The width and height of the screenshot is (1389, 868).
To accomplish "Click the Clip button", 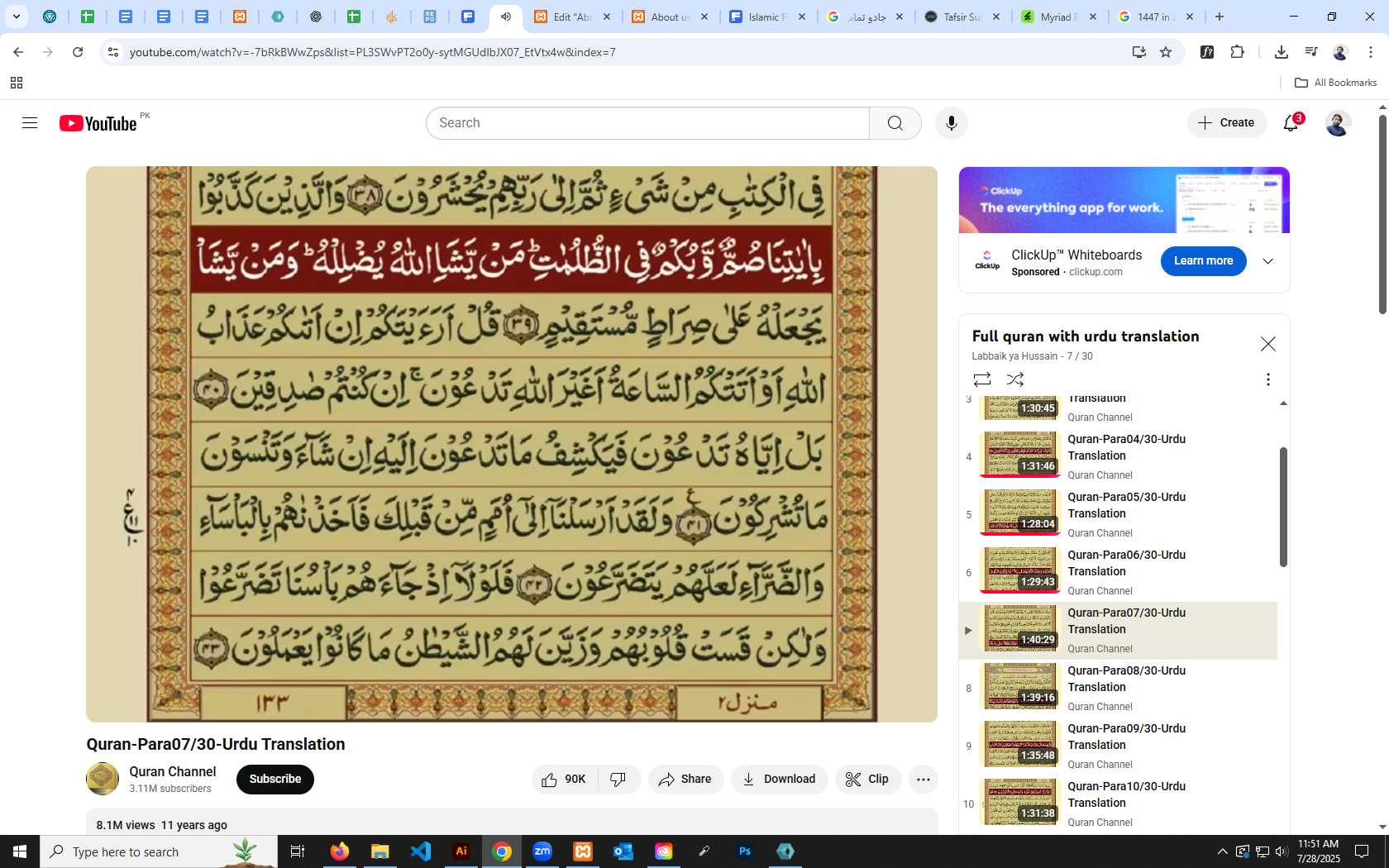I will (867, 779).
